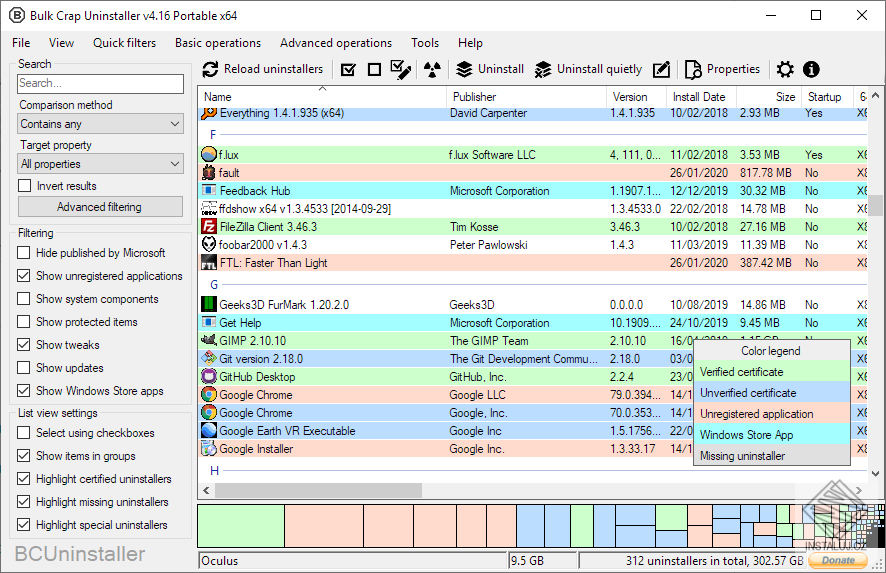Open settings via the gear icon
This screenshot has width=886, height=573.
(x=785, y=70)
